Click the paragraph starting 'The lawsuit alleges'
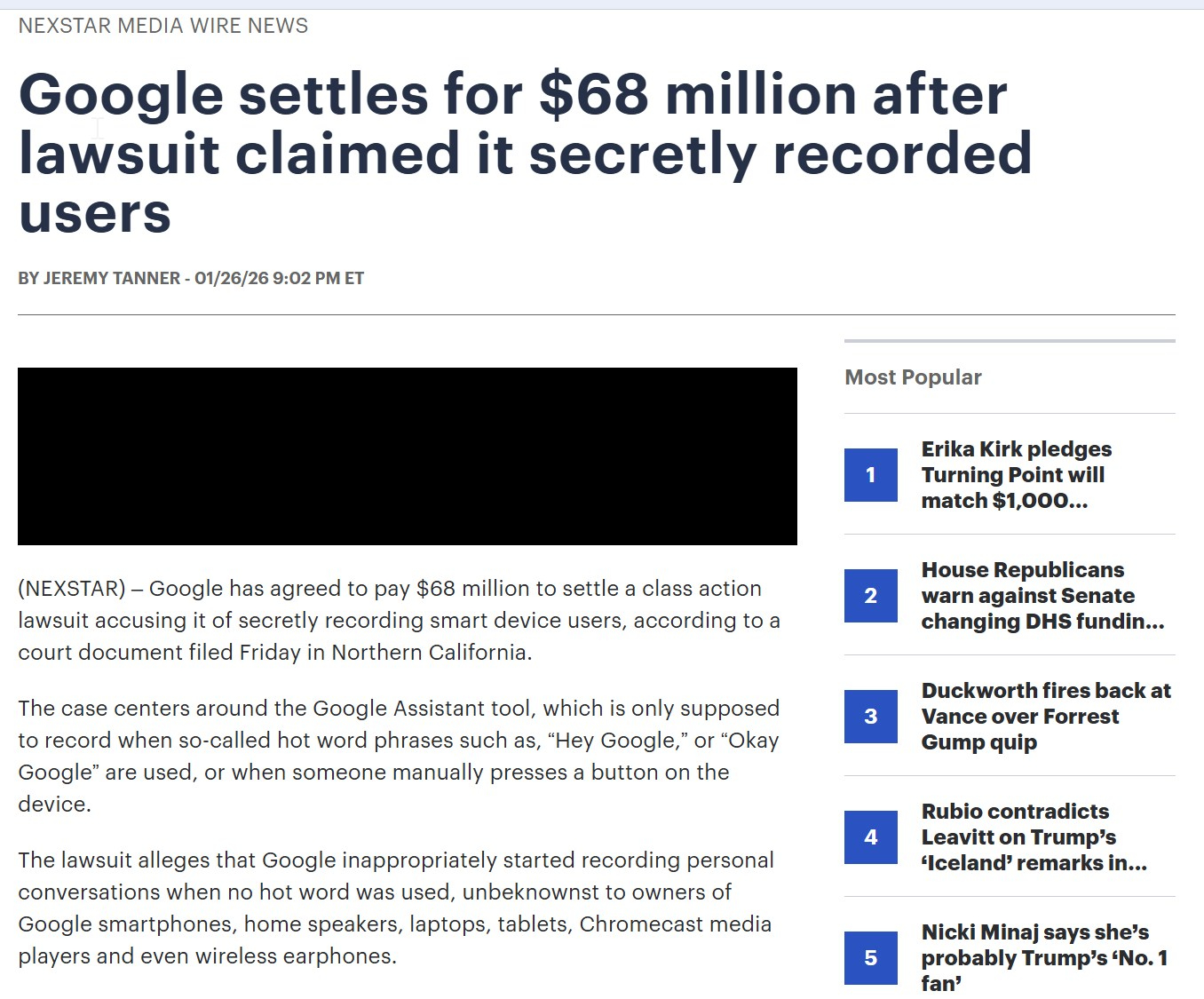1204x999 pixels. (x=396, y=908)
